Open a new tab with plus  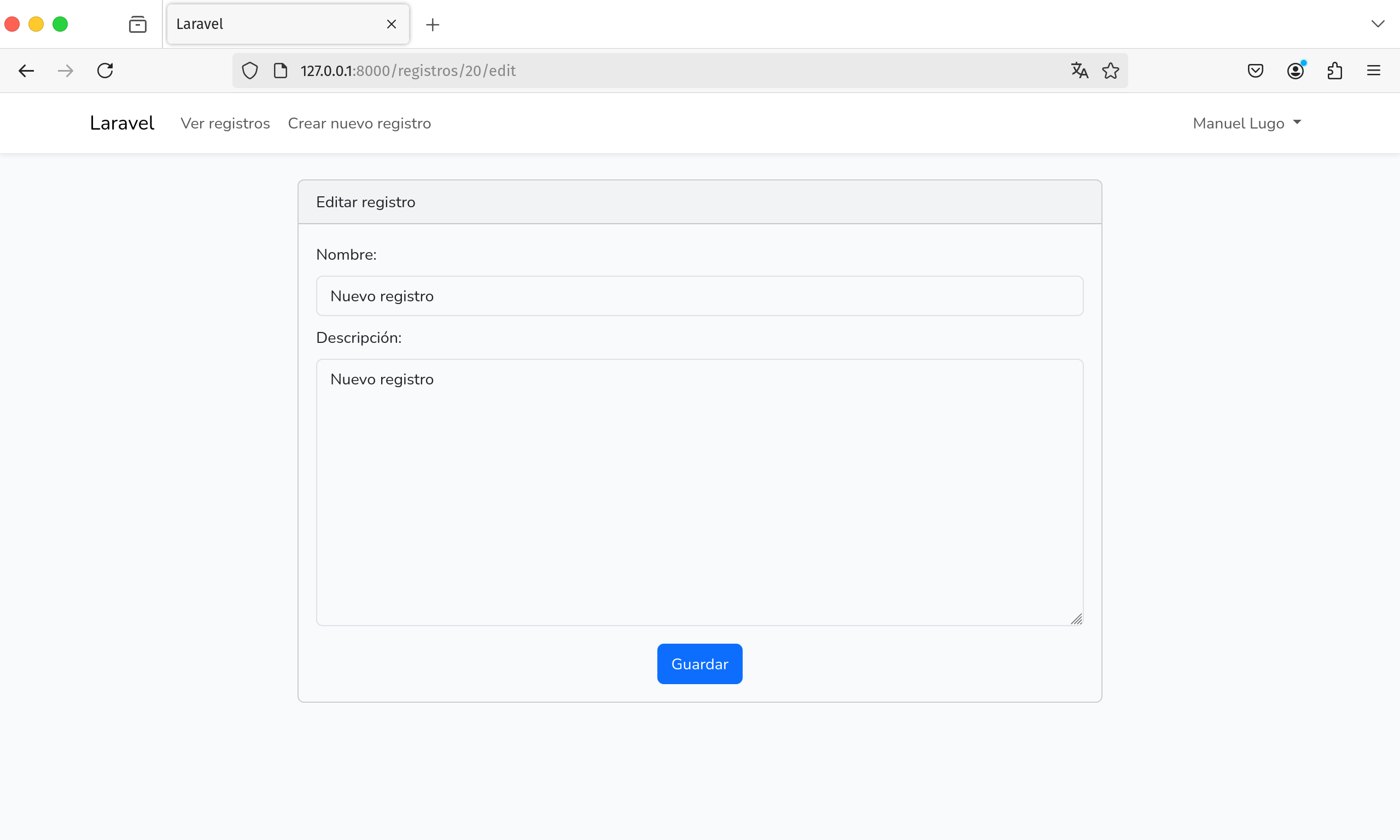(433, 25)
